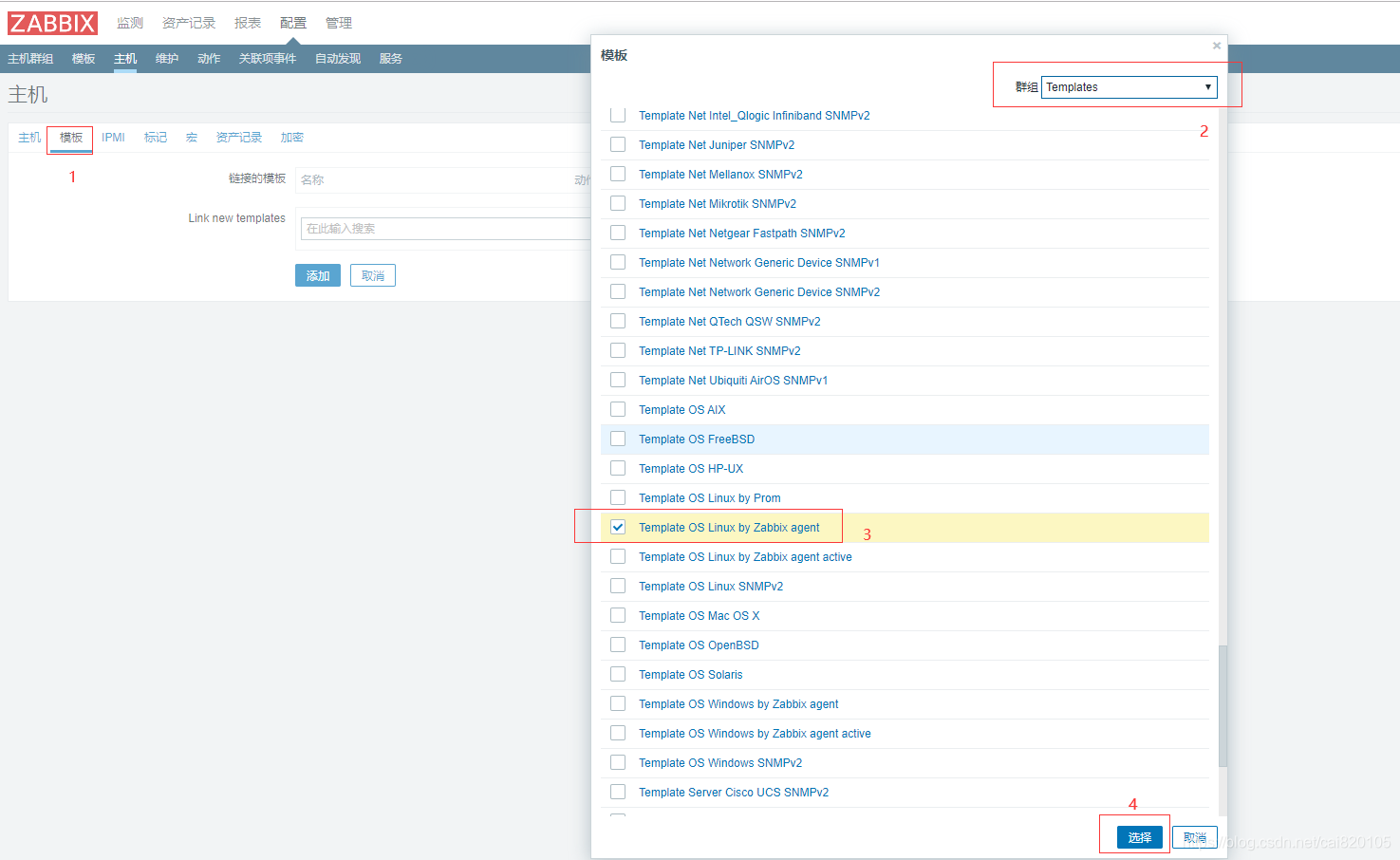Open the 资产记录 top menu

[189, 23]
